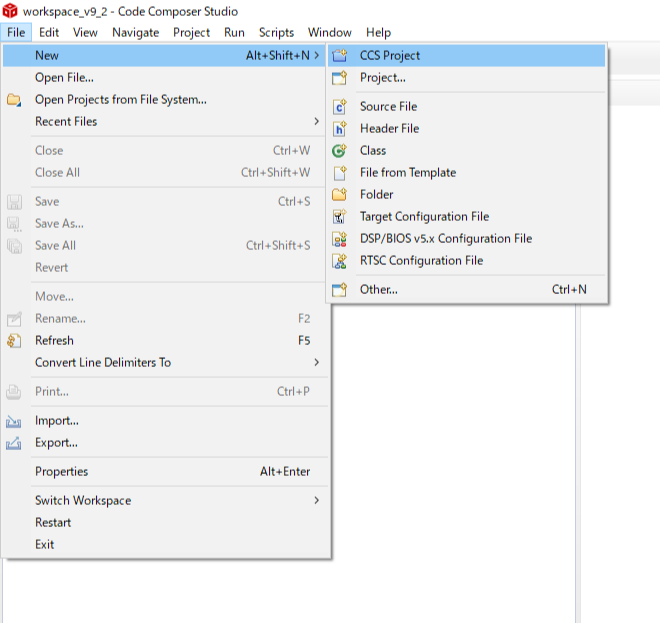Image resolution: width=660 pixels, height=623 pixels.
Task: Click the RTSC Configuration File icon
Action: (340, 261)
